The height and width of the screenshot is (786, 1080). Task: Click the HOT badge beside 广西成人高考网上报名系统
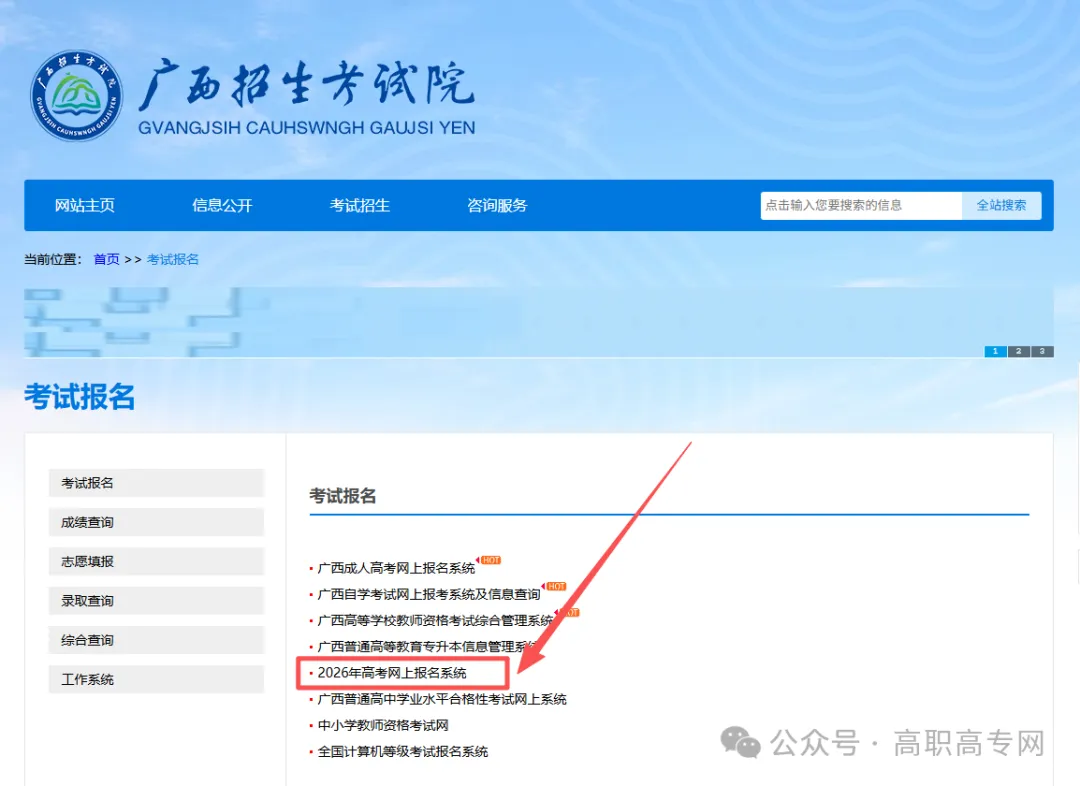490,560
